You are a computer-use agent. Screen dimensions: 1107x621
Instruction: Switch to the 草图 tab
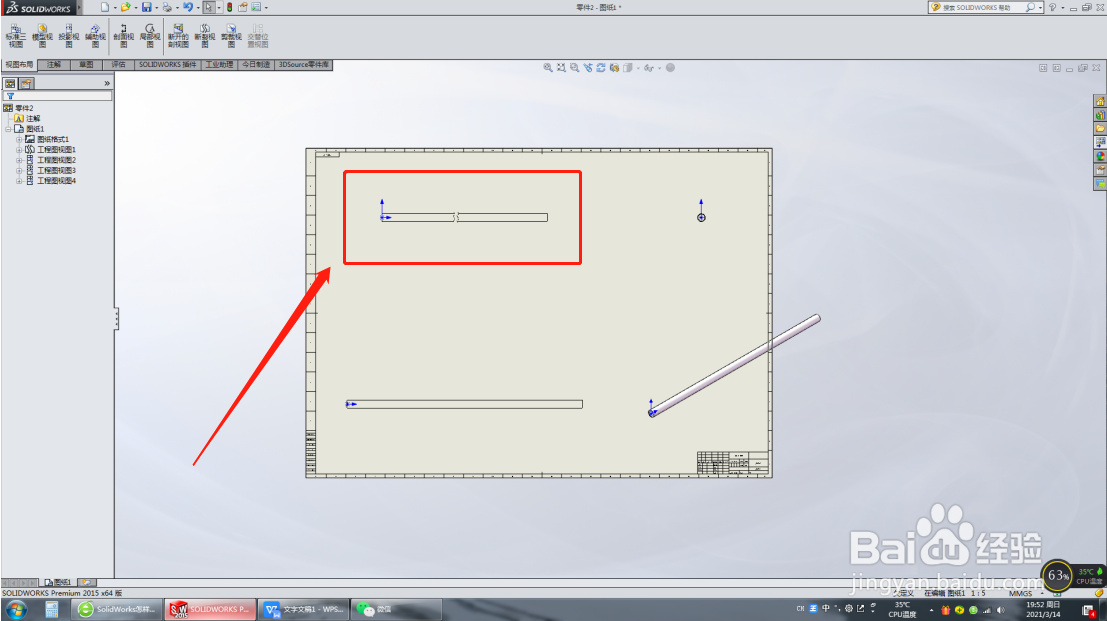86,65
